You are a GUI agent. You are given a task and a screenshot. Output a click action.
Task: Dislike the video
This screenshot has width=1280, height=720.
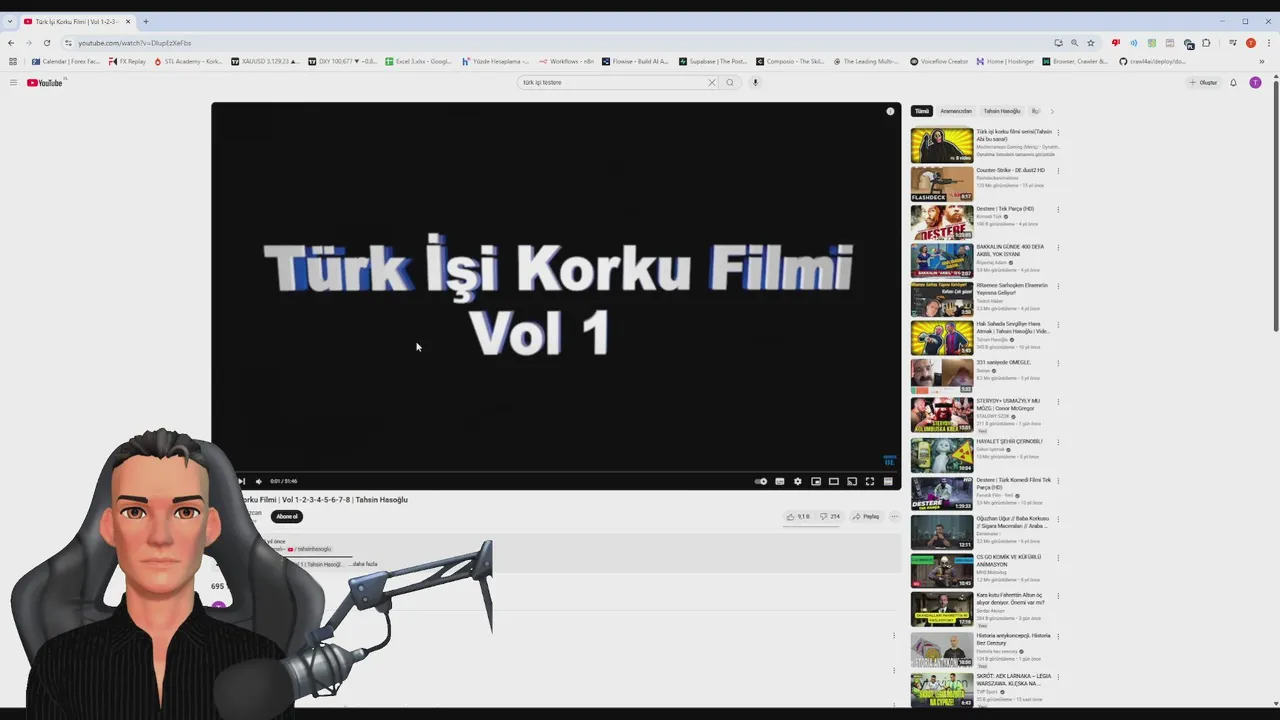830,517
